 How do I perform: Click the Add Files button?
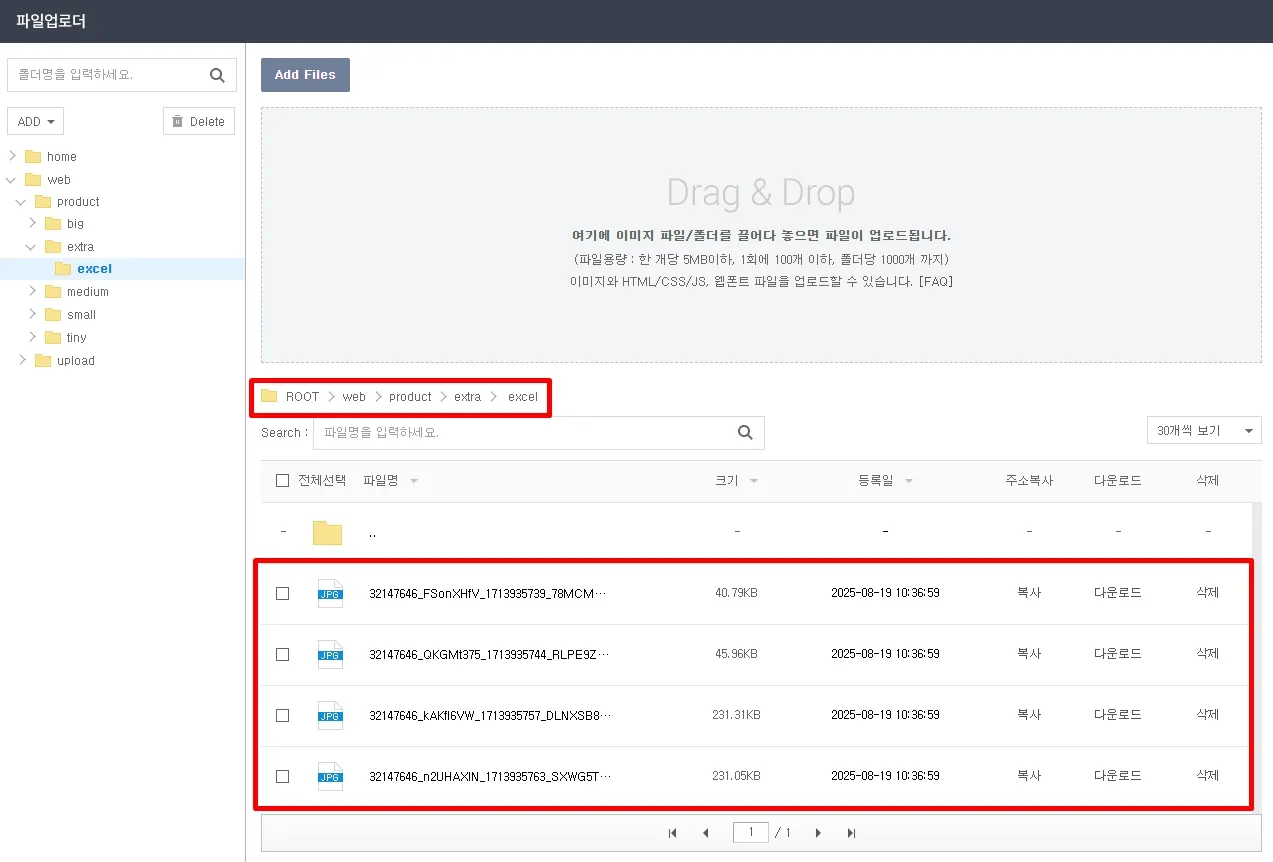305,75
